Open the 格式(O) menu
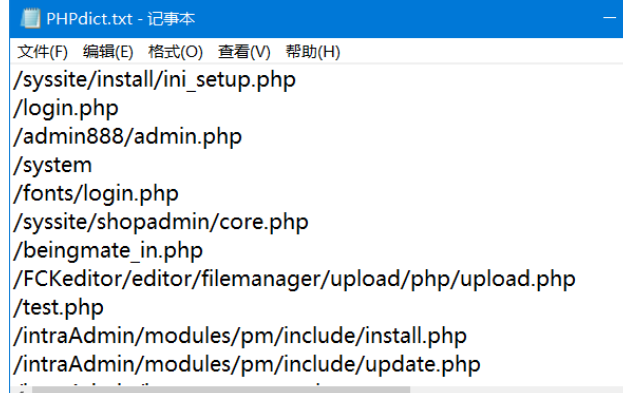Screen dimensions: 623x393 point(175,52)
